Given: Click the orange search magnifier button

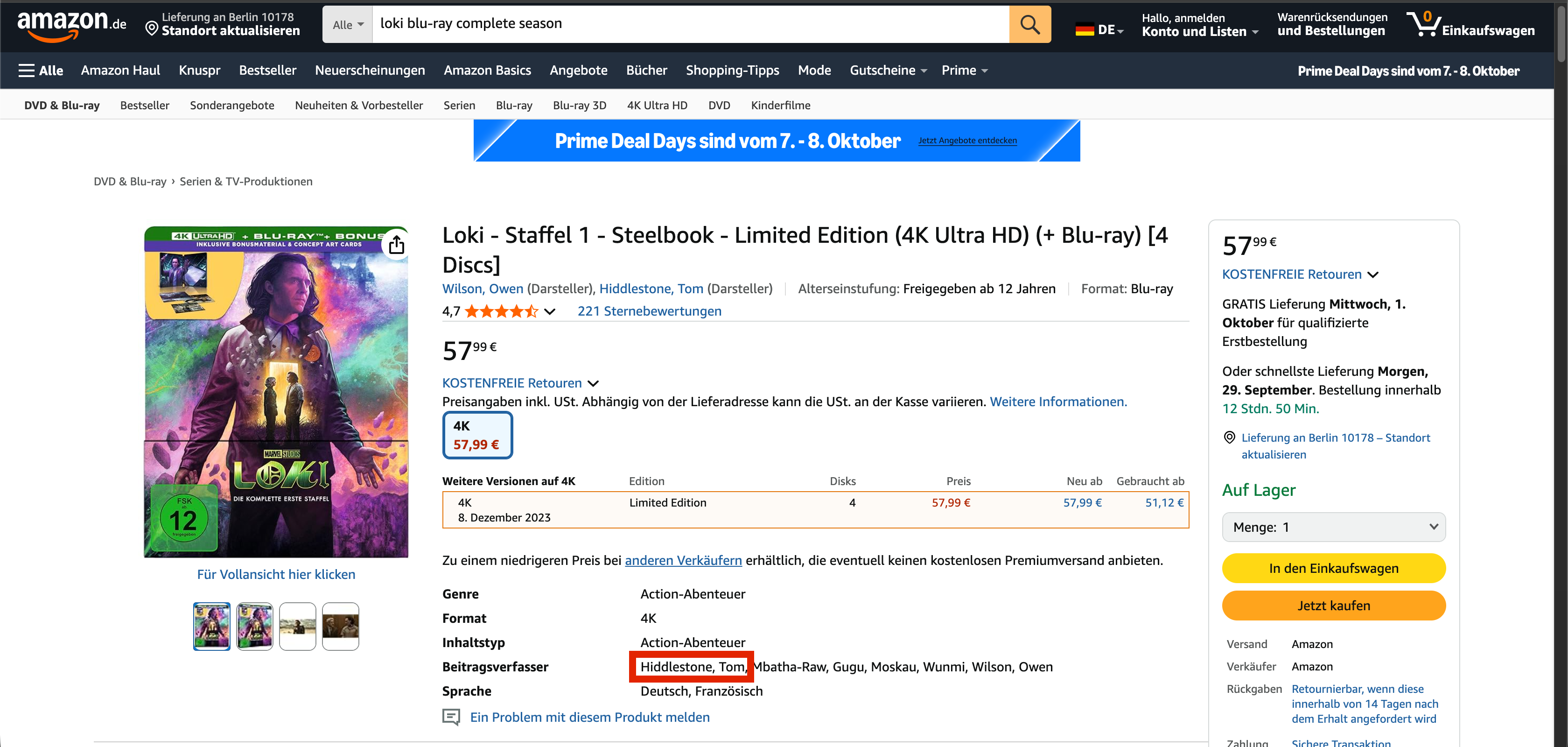Looking at the screenshot, I should (1029, 24).
